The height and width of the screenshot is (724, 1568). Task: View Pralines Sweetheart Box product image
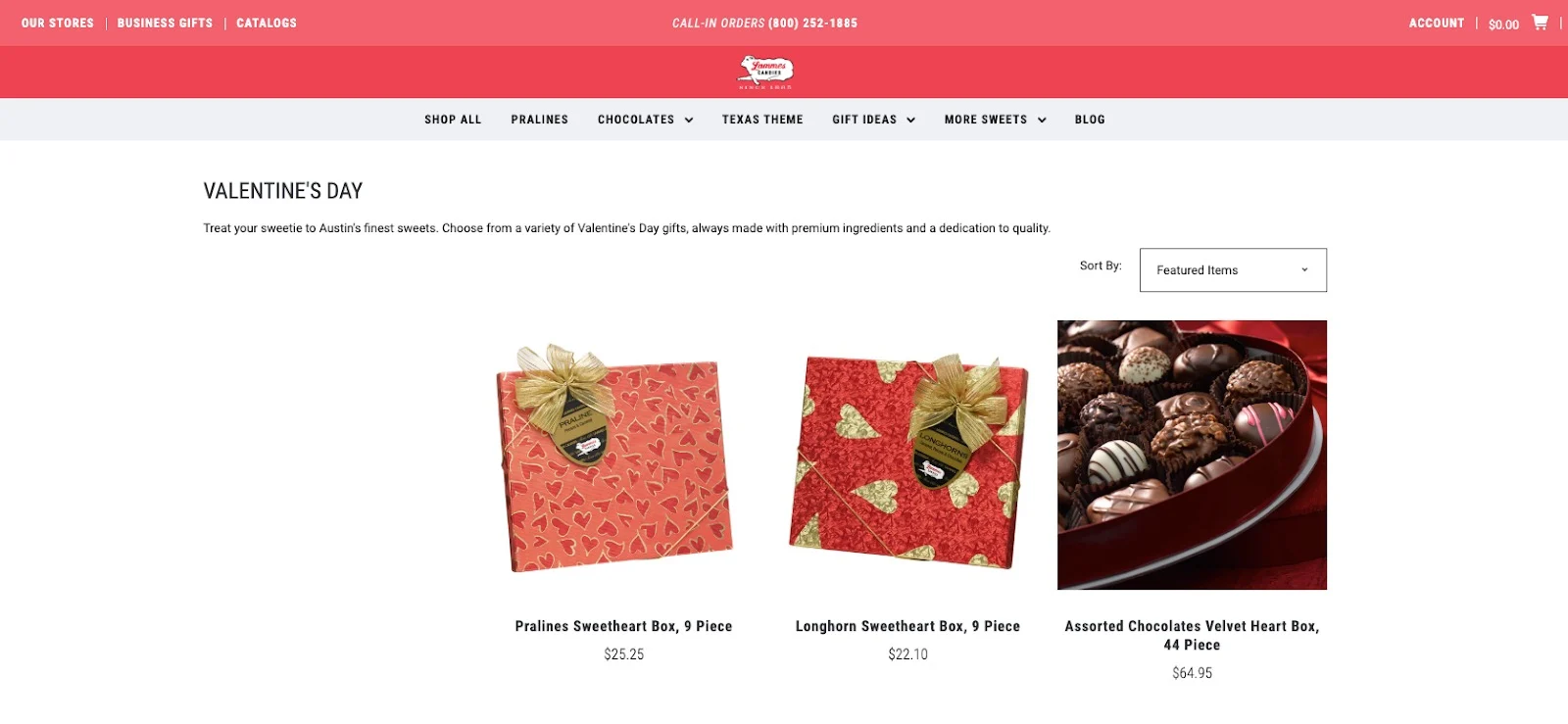(x=614, y=458)
